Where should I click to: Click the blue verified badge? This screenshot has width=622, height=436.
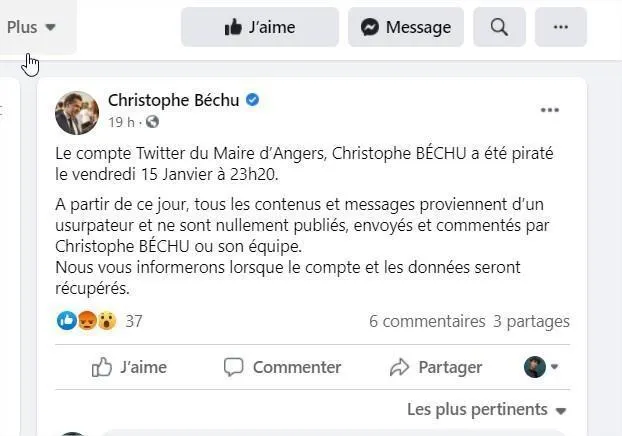(253, 100)
